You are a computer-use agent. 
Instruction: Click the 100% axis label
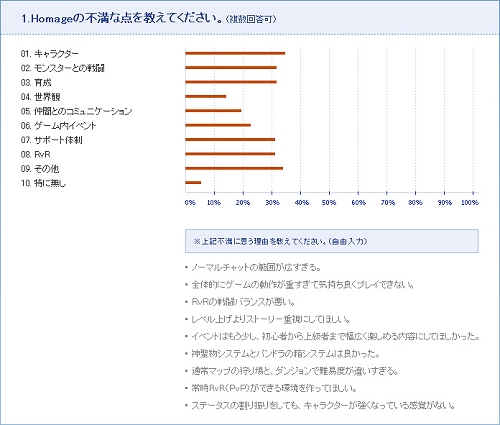[470, 202]
